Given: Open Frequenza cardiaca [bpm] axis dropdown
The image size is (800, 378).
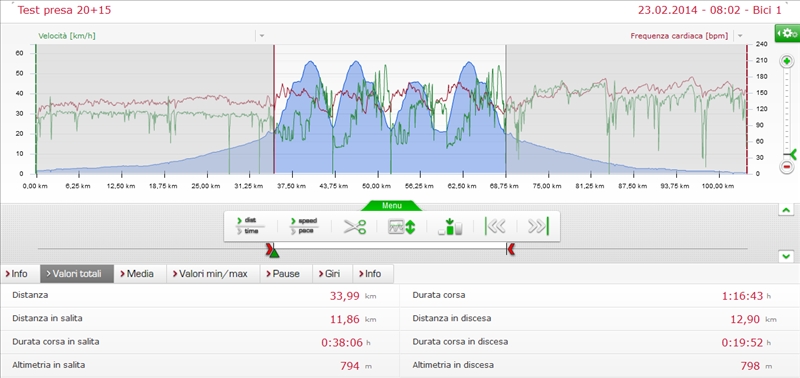Looking at the screenshot, I should click(x=739, y=36).
